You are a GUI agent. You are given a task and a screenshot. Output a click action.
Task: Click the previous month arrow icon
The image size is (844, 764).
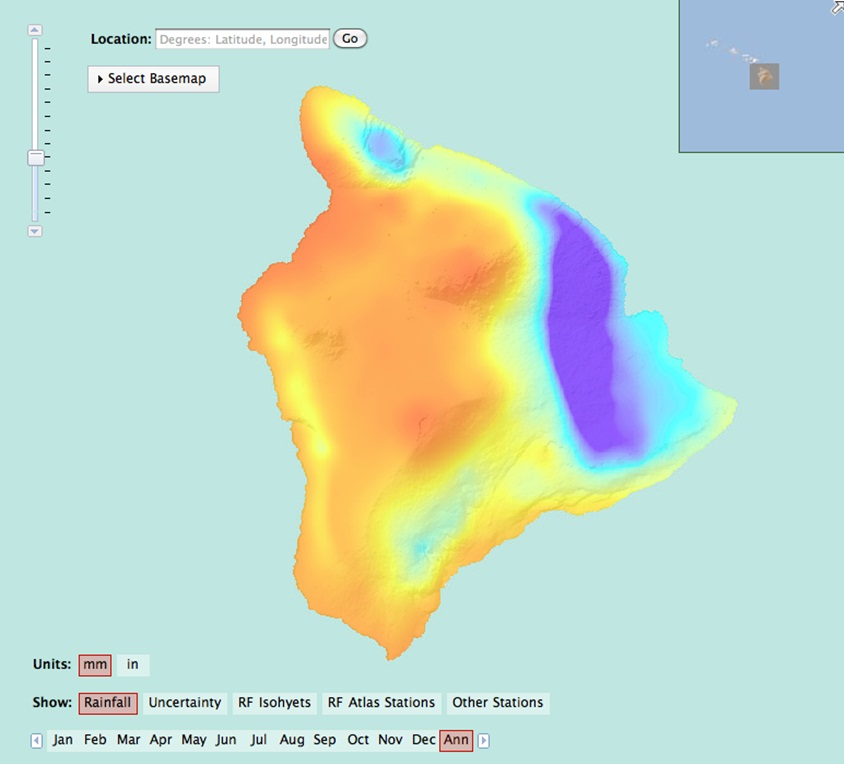tap(36, 741)
